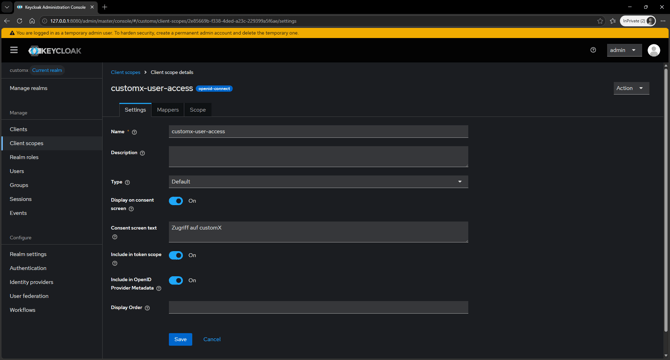Click the Name input field
The height and width of the screenshot is (360, 670).
[318, 132]
